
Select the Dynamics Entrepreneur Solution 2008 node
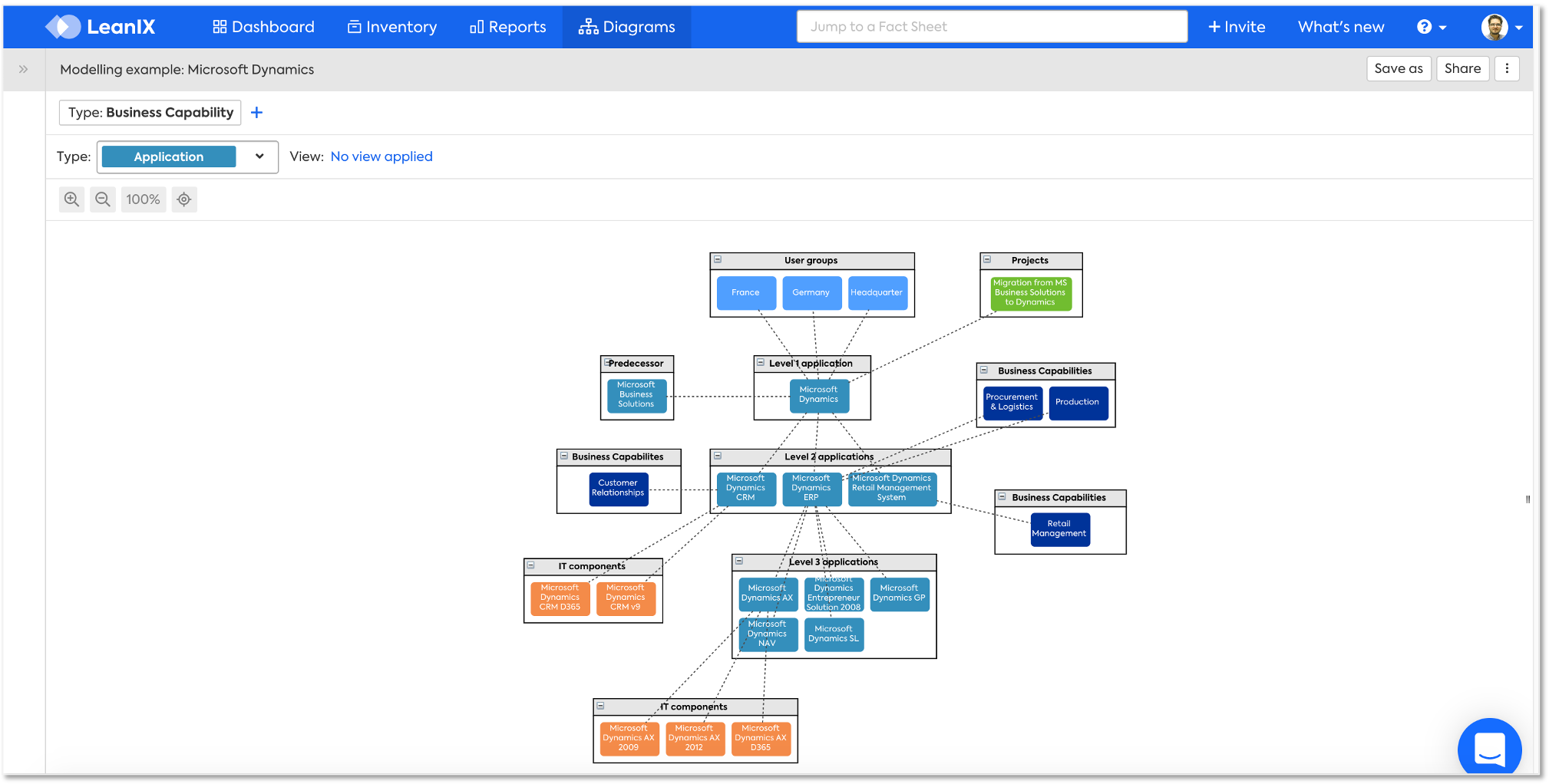[834, 595]
